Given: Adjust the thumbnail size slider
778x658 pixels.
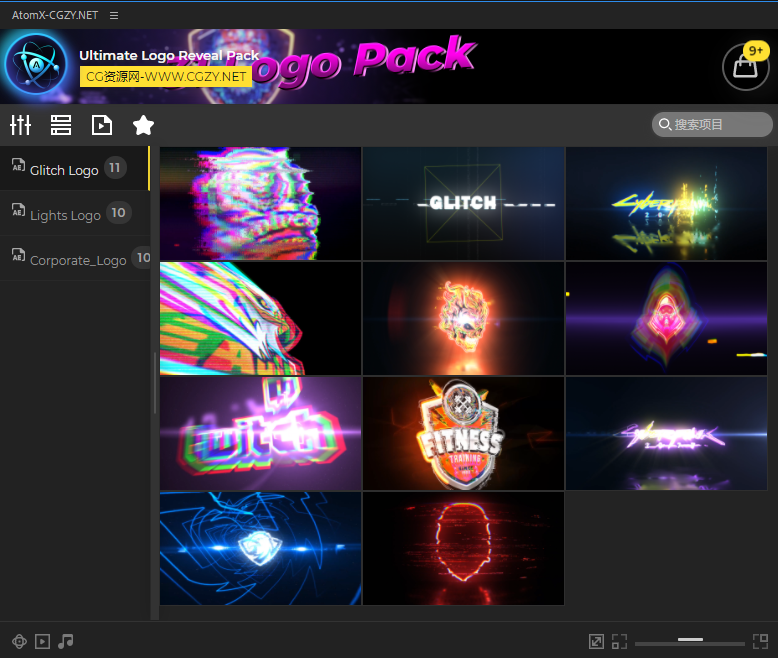Looking at the screenshot, I should click(x=690, y=640).
